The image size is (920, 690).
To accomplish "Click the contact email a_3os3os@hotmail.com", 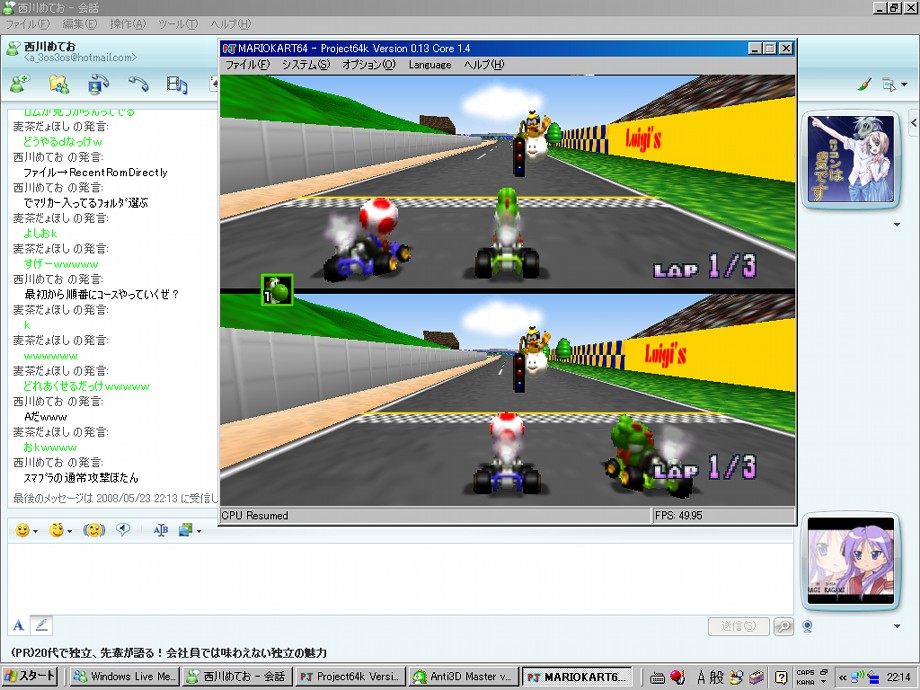I will pos(80,58).
